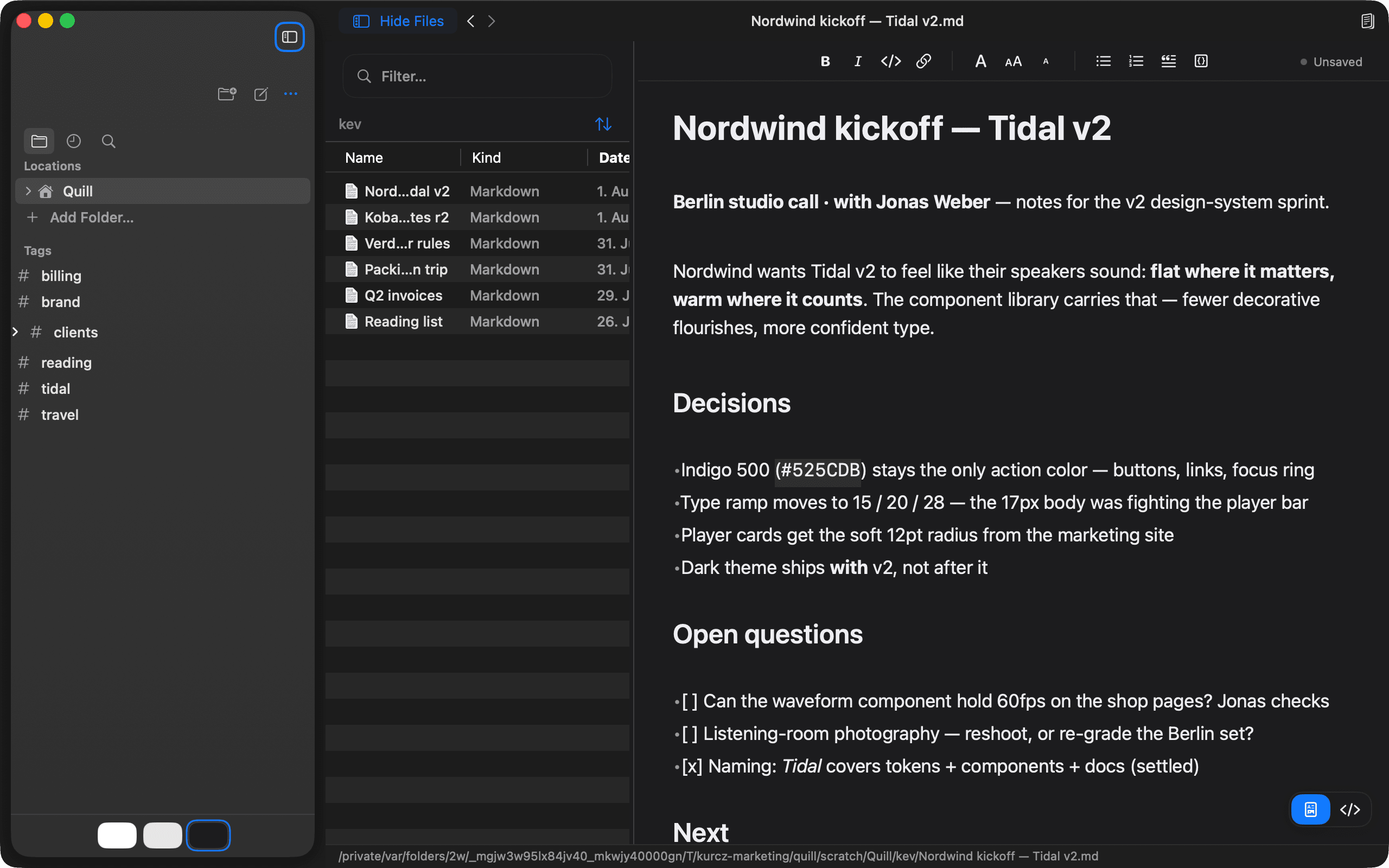Switch to the recent files clock tab
Viewport: 1389px width, 868px height.
(73, 141)
